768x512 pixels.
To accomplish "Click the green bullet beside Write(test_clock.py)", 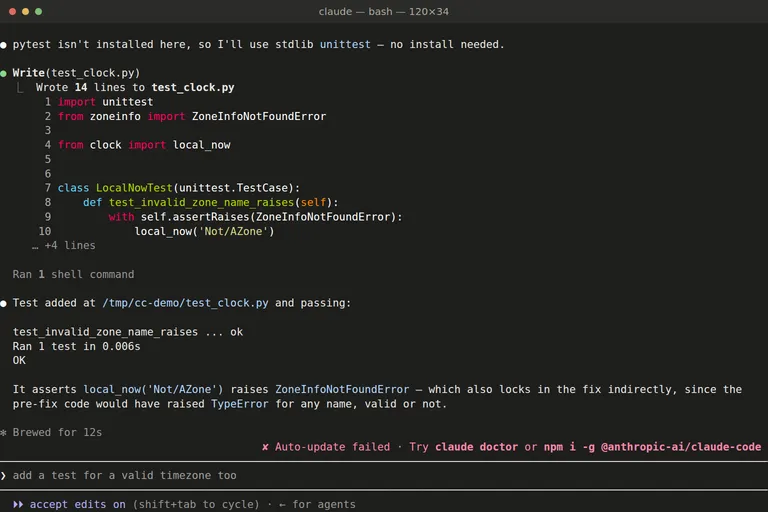I will [3, 73].
